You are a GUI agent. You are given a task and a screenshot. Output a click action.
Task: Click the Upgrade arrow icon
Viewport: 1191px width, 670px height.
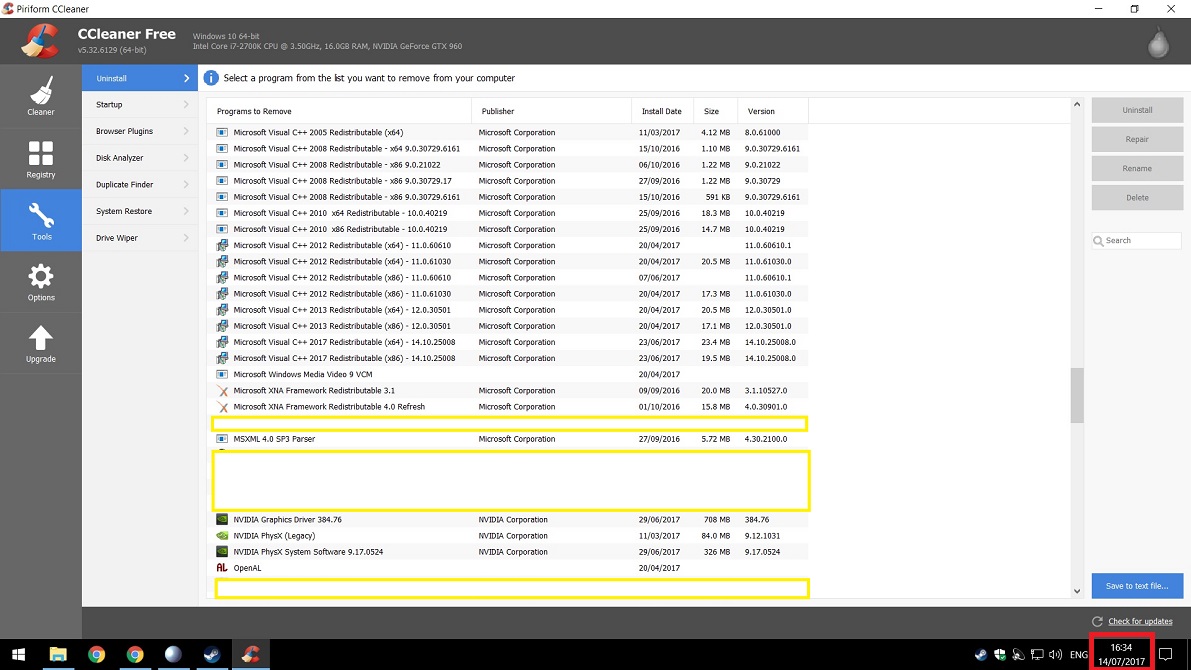(x=41, y=338)
